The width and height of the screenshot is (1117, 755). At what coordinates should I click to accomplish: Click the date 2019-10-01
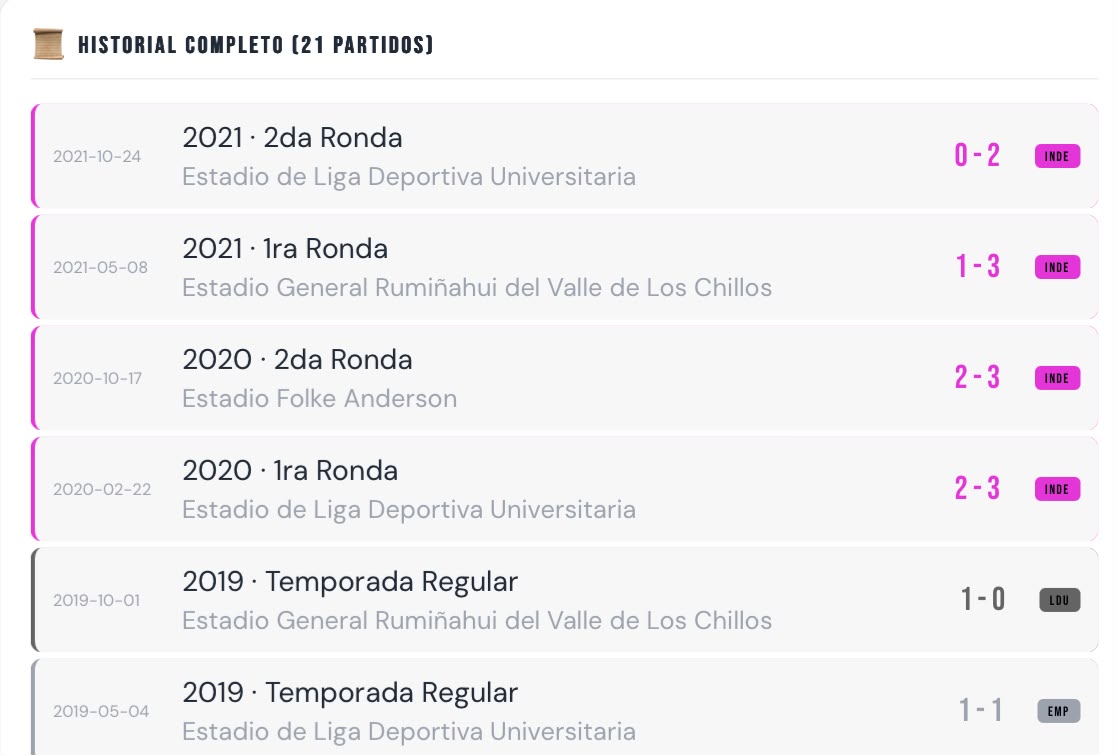pos(96,600)
